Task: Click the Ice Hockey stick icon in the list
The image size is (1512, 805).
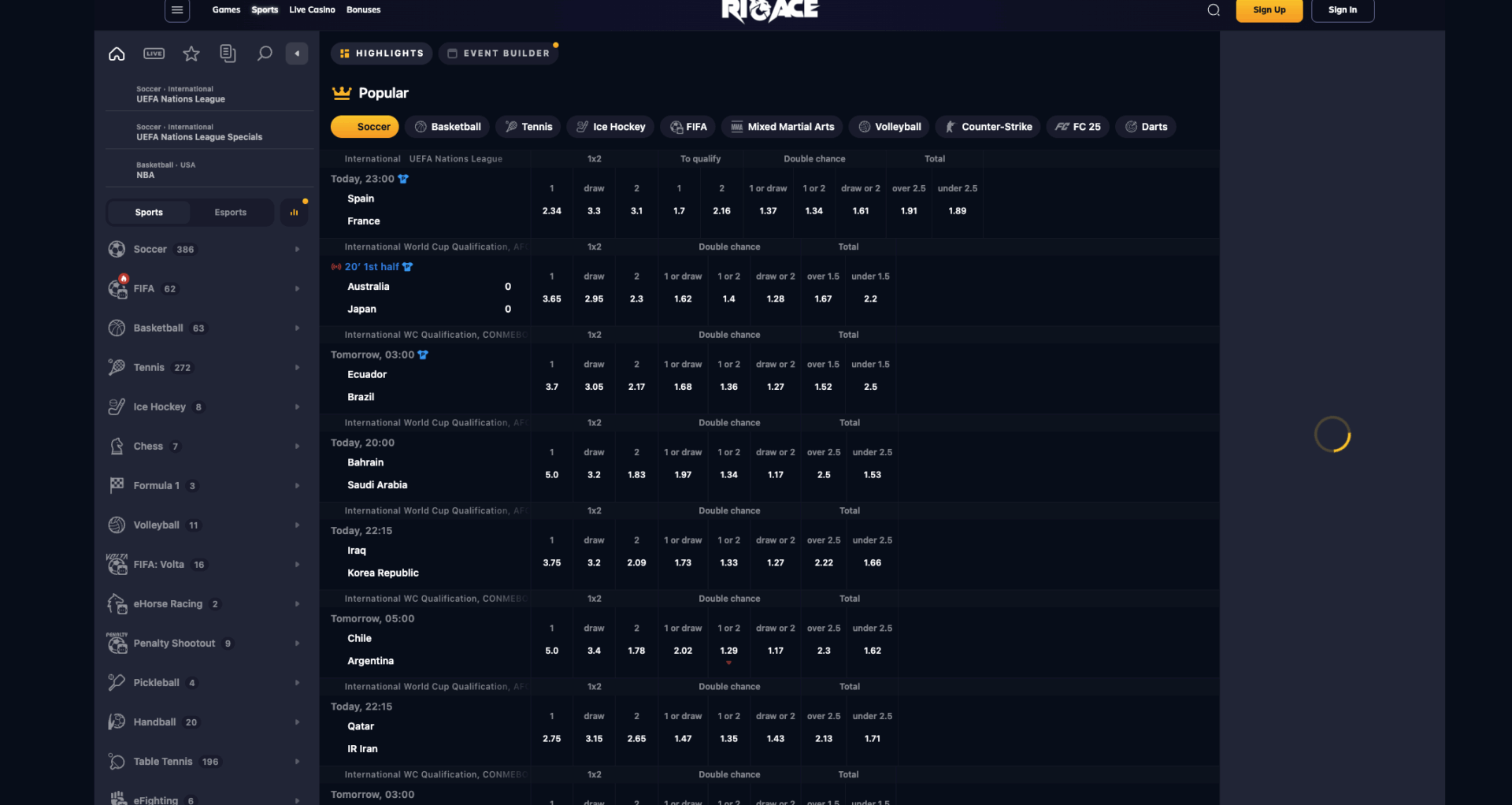Action: 117,406
